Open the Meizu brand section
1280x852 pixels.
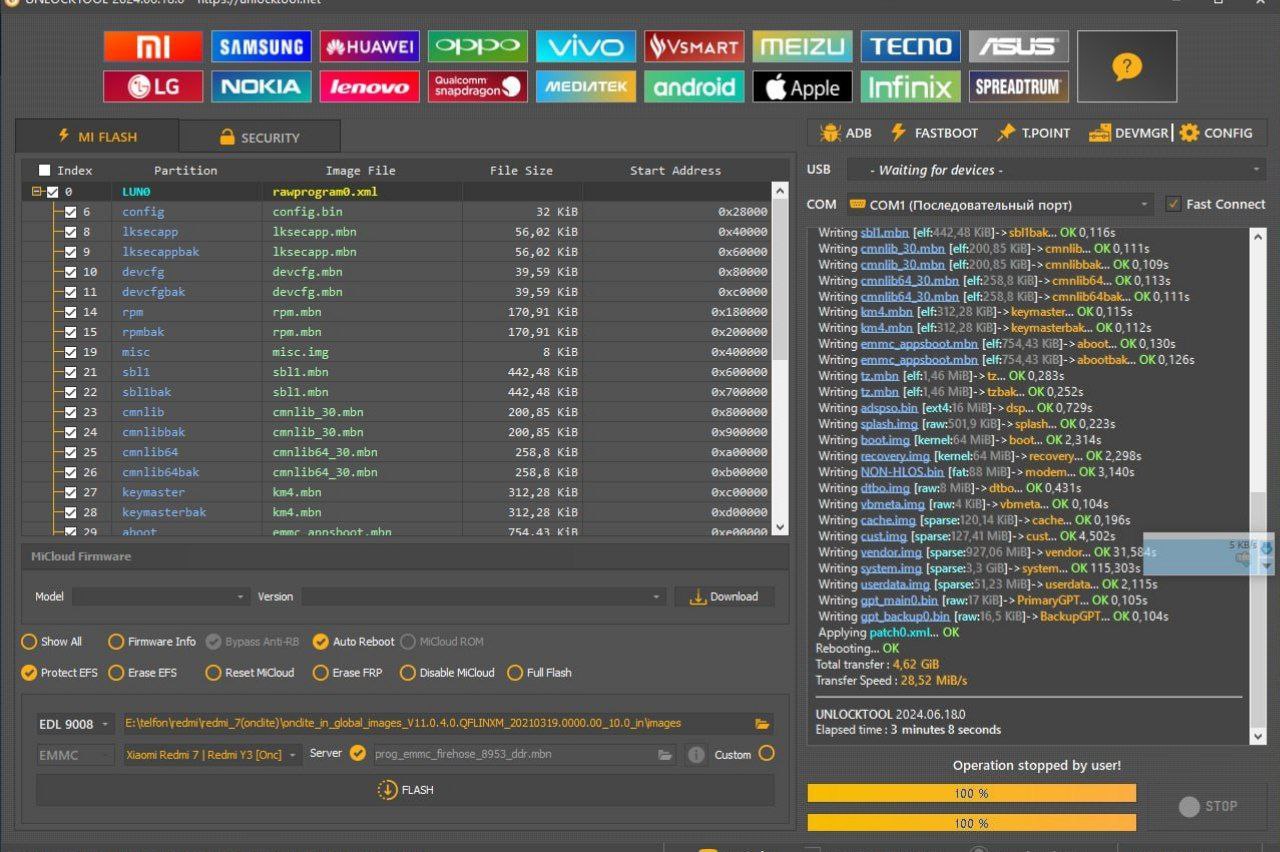[x=802, y=46]
